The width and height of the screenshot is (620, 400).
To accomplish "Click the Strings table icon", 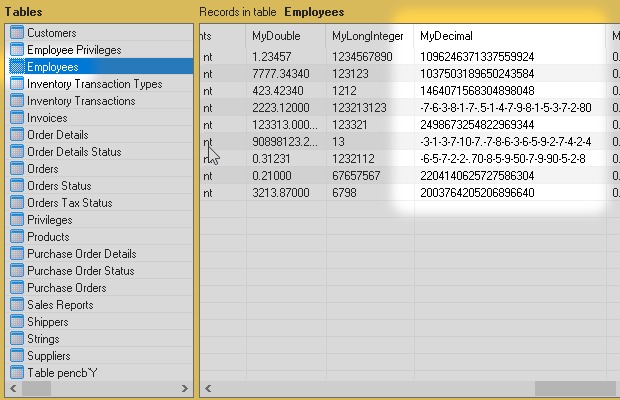I will click(x=17, y=339).
